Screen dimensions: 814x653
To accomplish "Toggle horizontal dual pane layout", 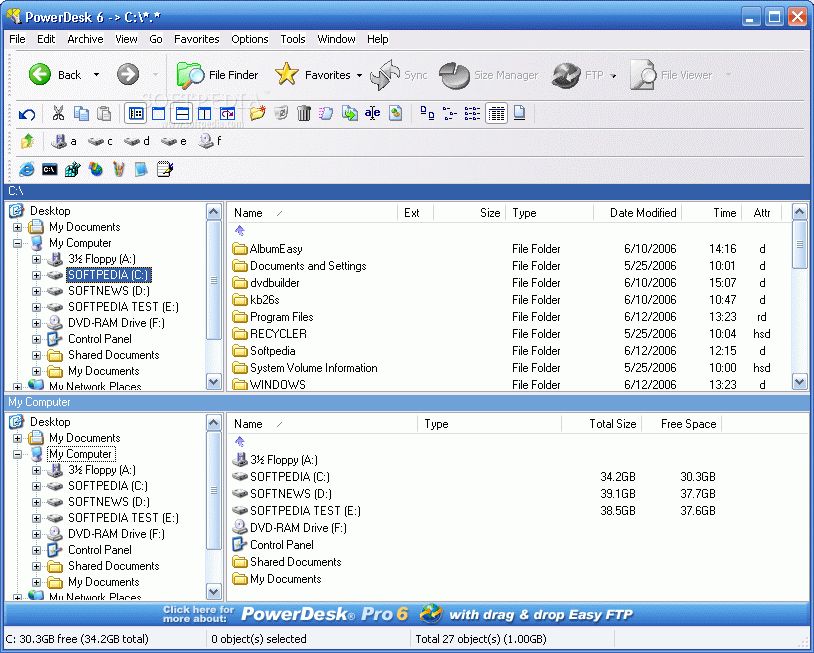I will tap(182, 113).
